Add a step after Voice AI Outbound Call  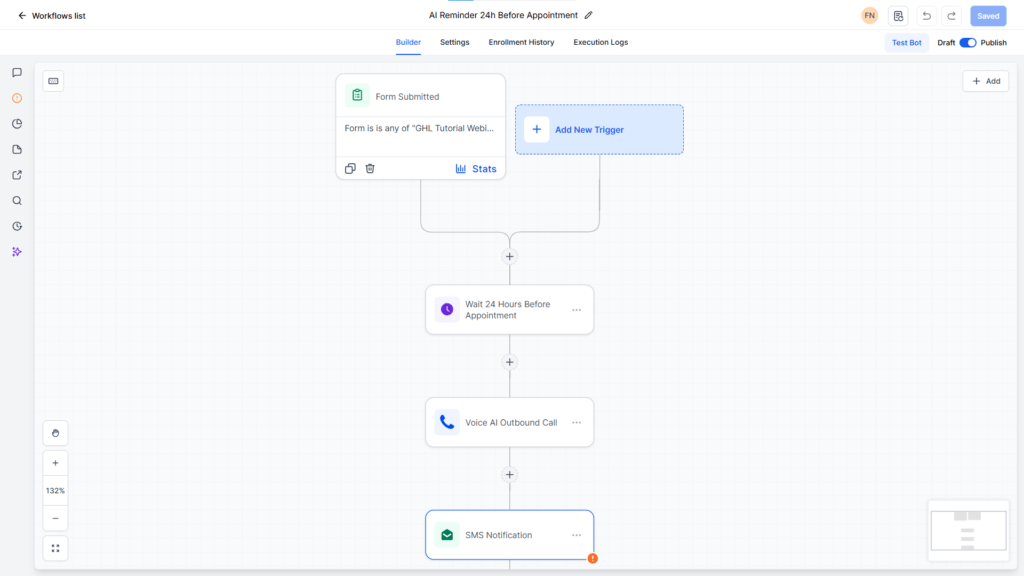[x=509, y=475]
